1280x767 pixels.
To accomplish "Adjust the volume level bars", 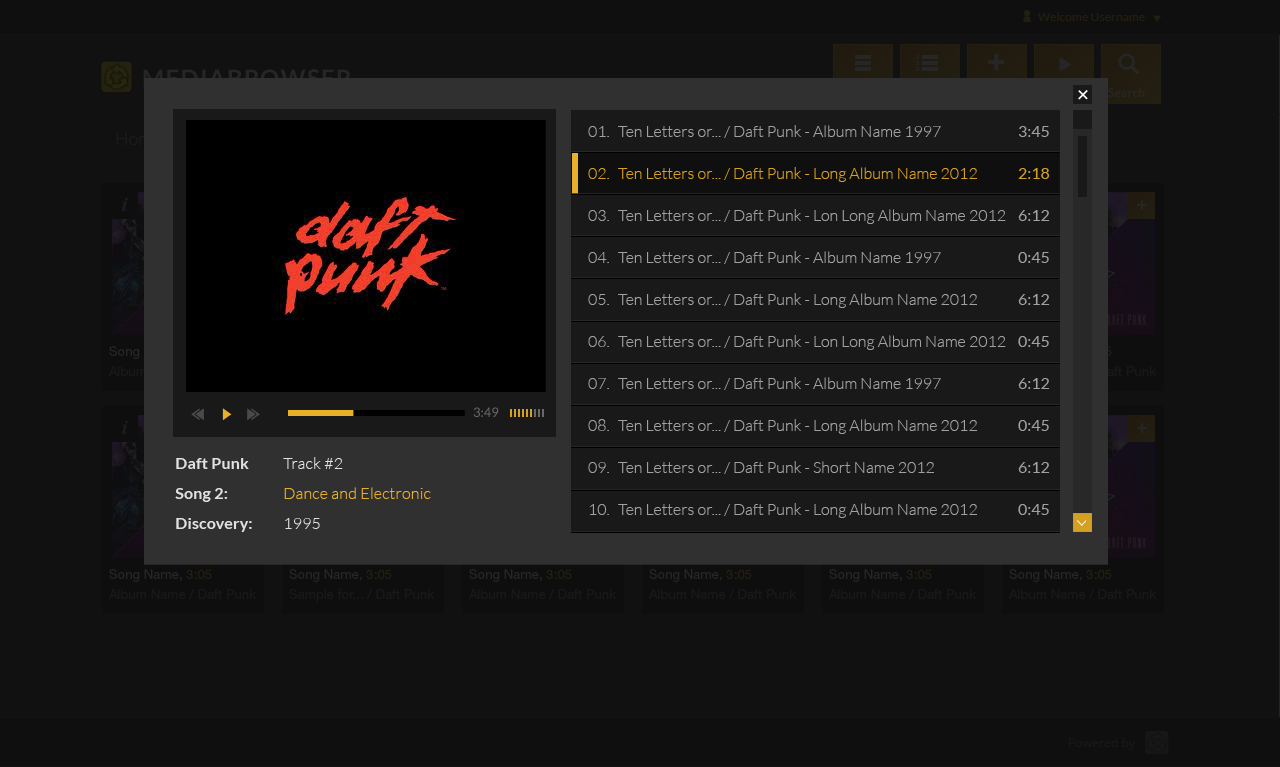I will coord(527,413).
